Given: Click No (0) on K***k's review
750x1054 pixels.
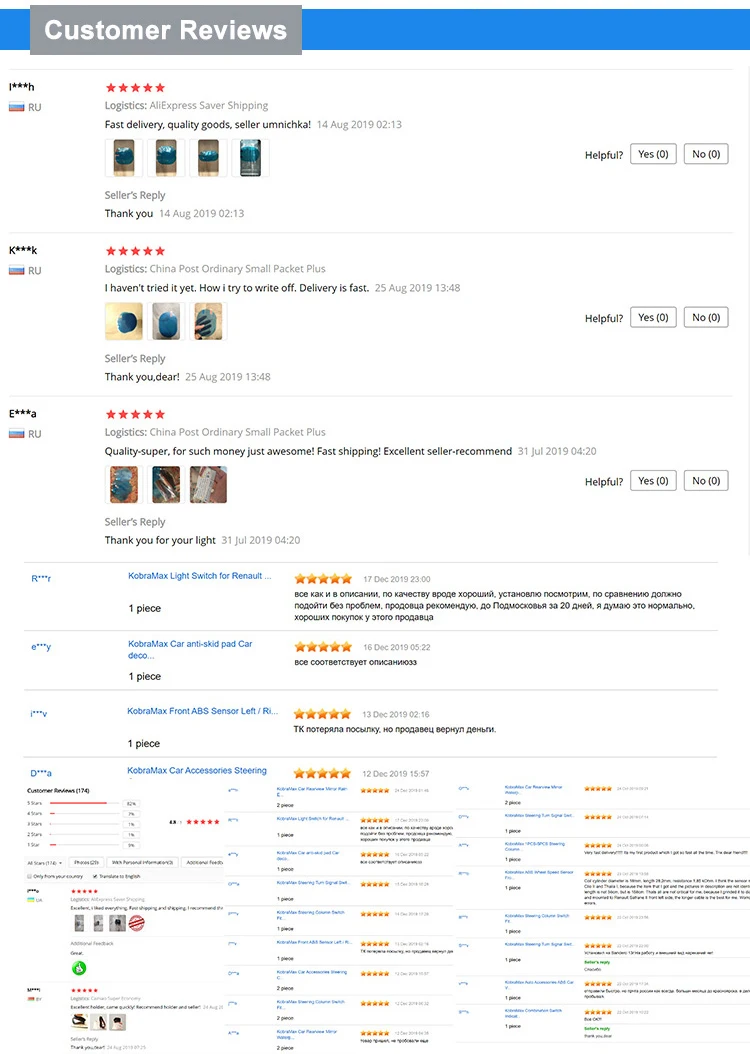Looking at the screenshot, I should (707, 318).
